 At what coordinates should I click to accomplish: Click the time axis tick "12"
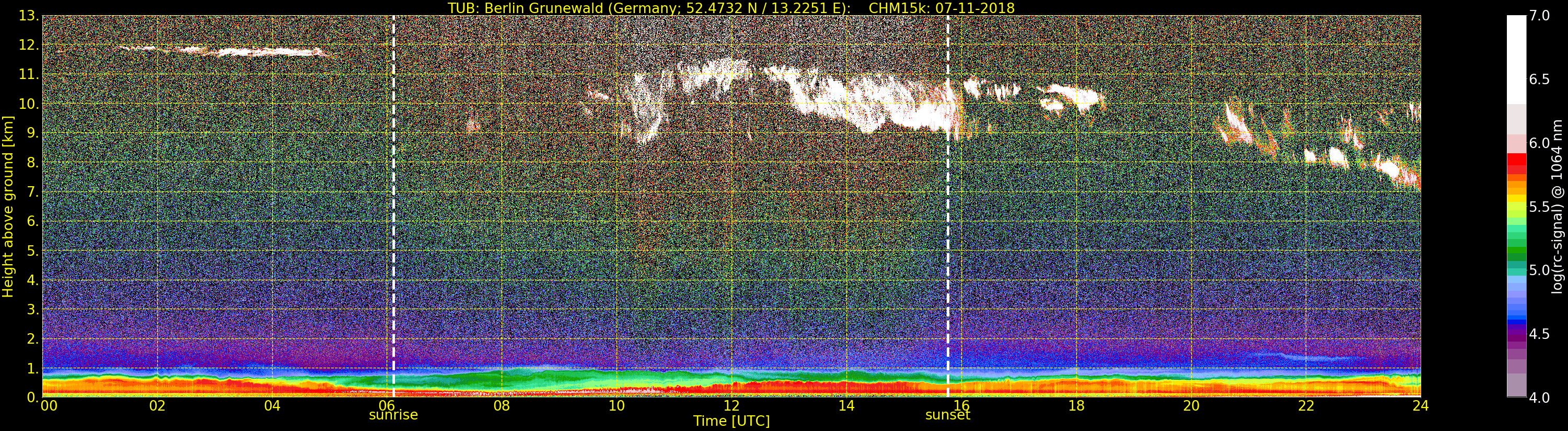coord(731,406)
